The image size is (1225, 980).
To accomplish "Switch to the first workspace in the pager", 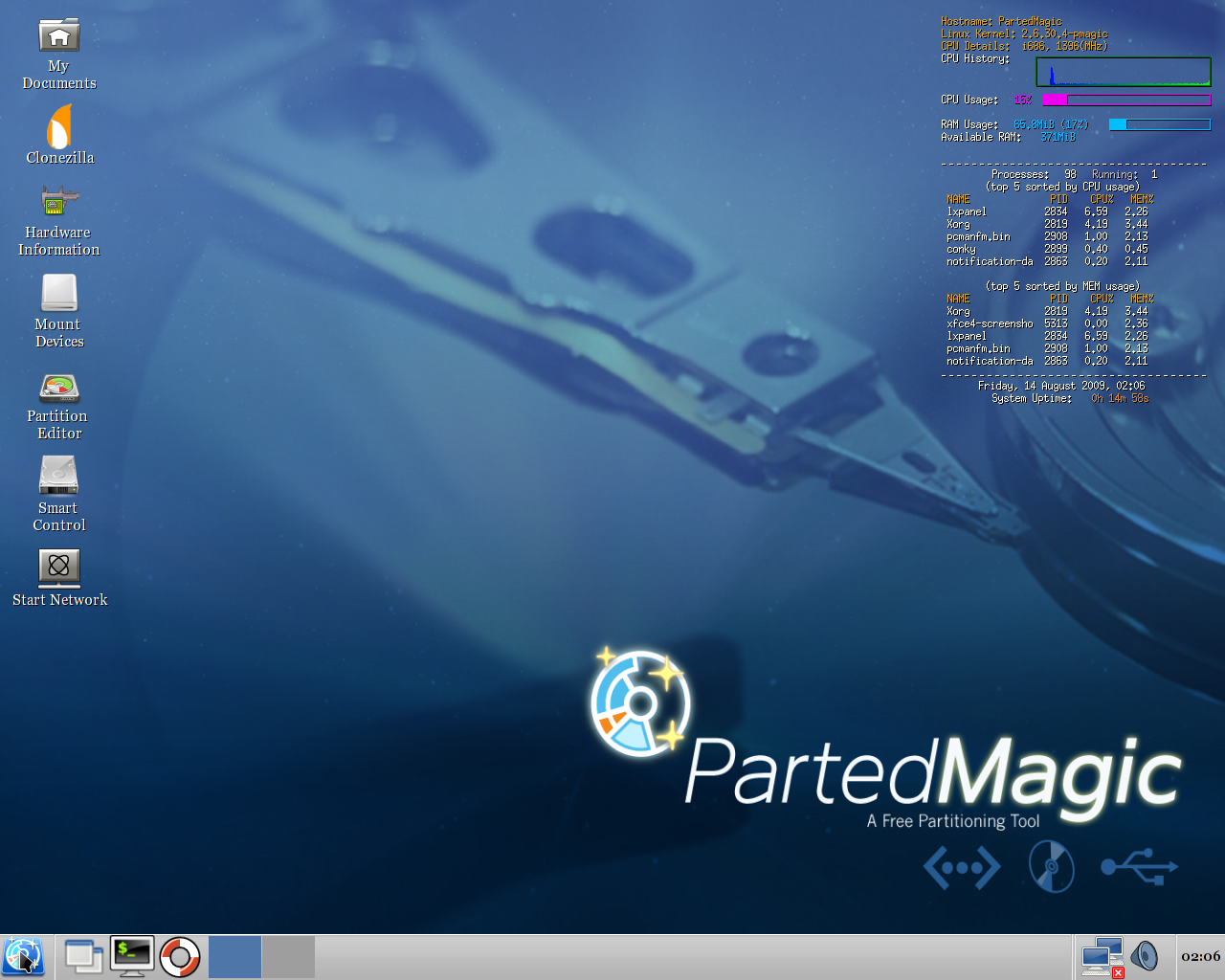I will pyautogui.click(x=234, y=957).
